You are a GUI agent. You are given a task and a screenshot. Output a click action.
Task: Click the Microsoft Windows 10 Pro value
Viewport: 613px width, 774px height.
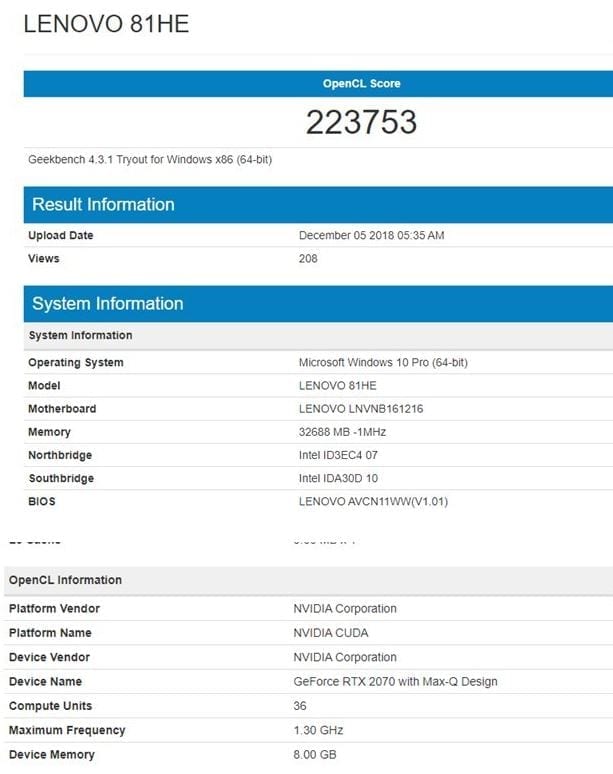click(x=383, y=363)
